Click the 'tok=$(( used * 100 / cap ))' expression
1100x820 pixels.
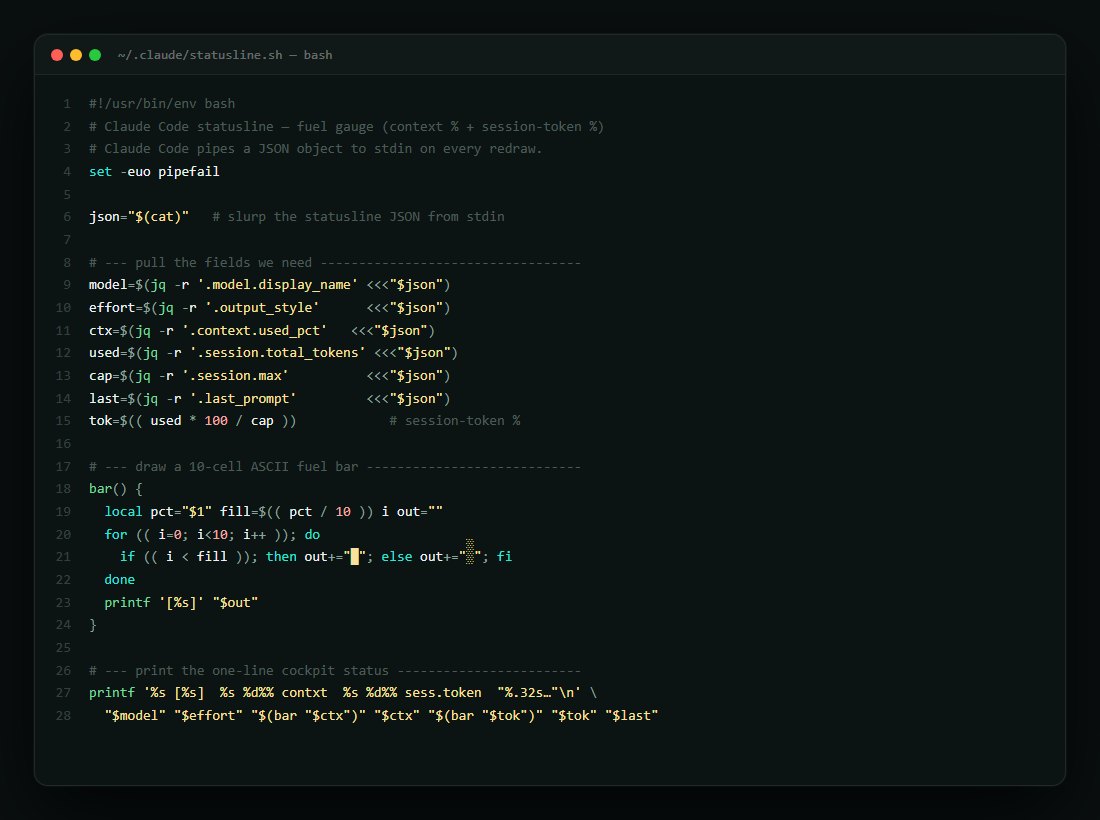pos(193,421)
